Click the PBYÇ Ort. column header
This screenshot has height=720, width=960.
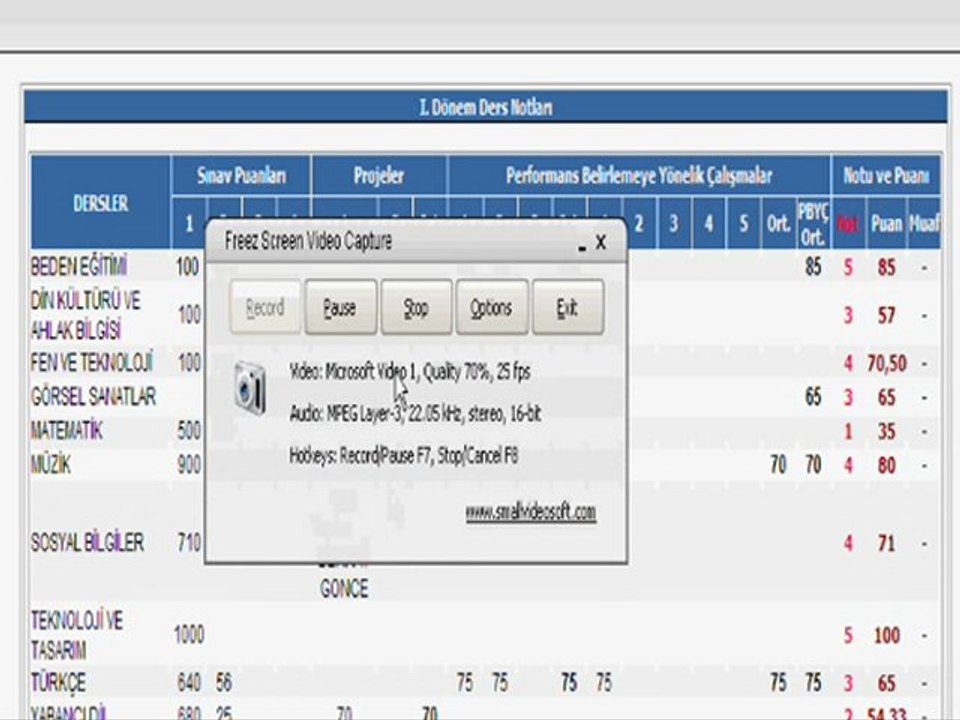coord(813,223)
